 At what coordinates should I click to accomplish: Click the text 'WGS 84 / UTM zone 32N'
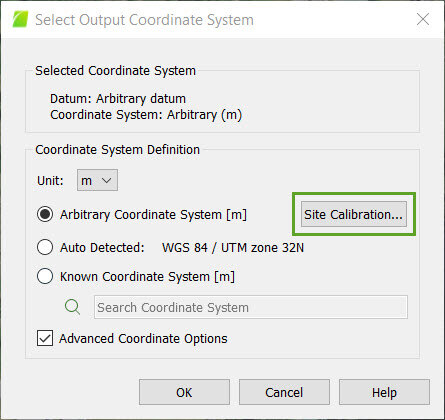(x=233, y=248)
